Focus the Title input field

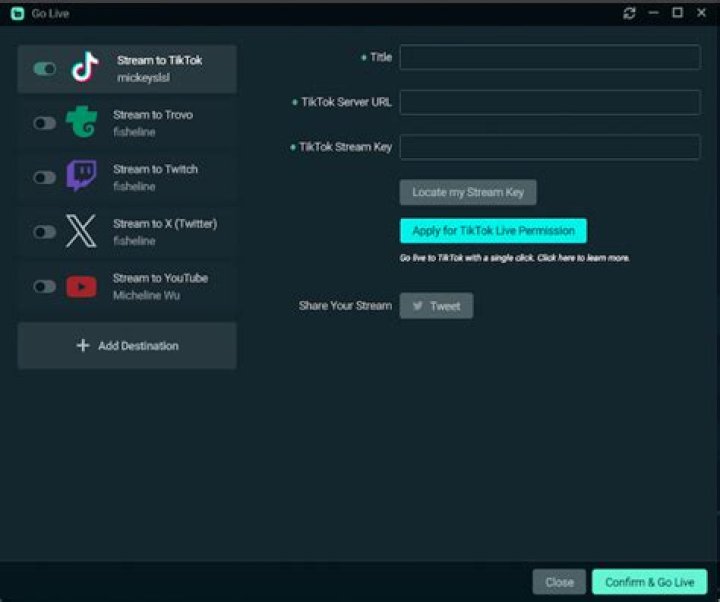550,57
